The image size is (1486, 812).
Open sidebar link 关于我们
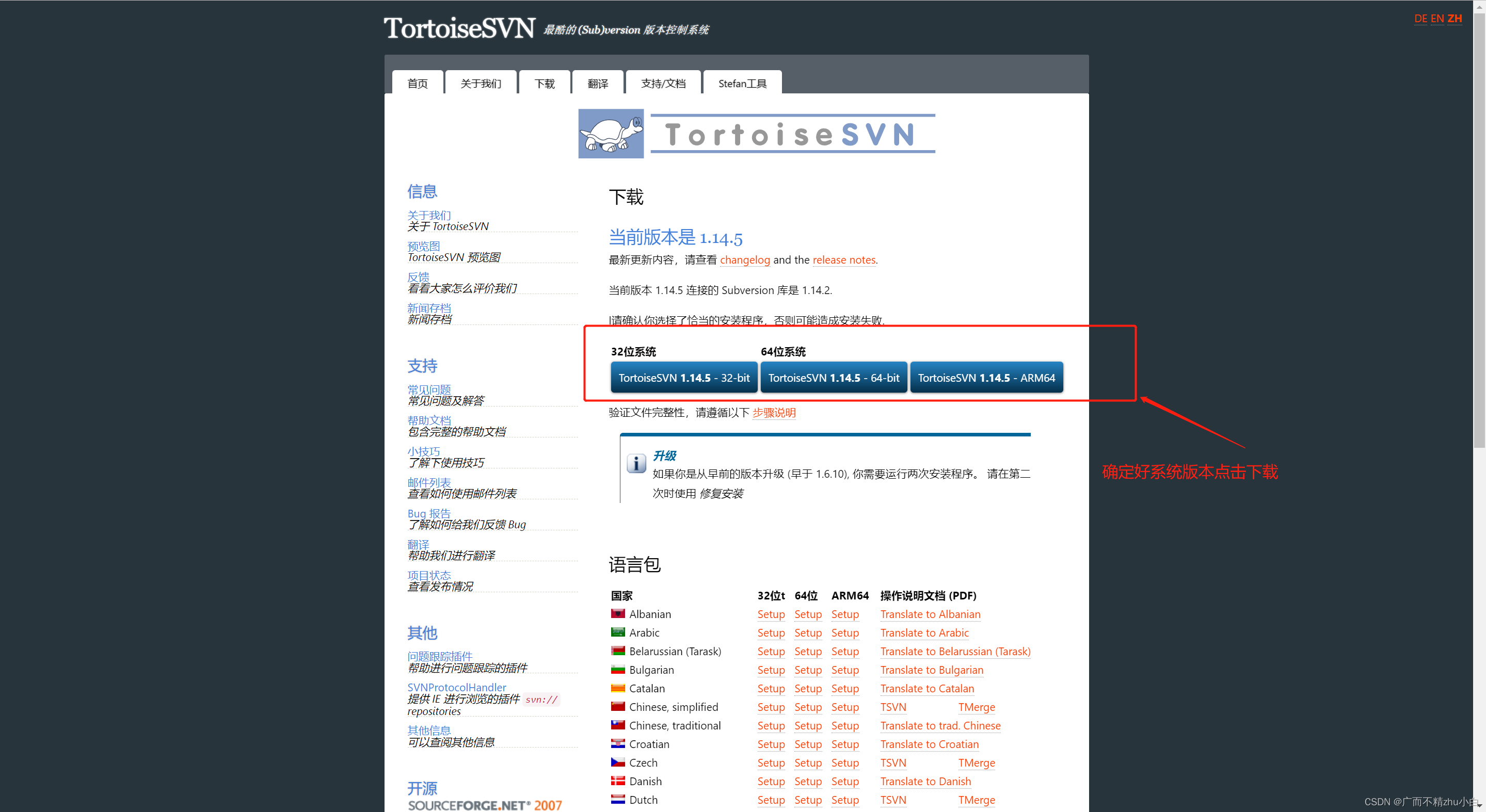pyautogui.click(x=429, y=215)
